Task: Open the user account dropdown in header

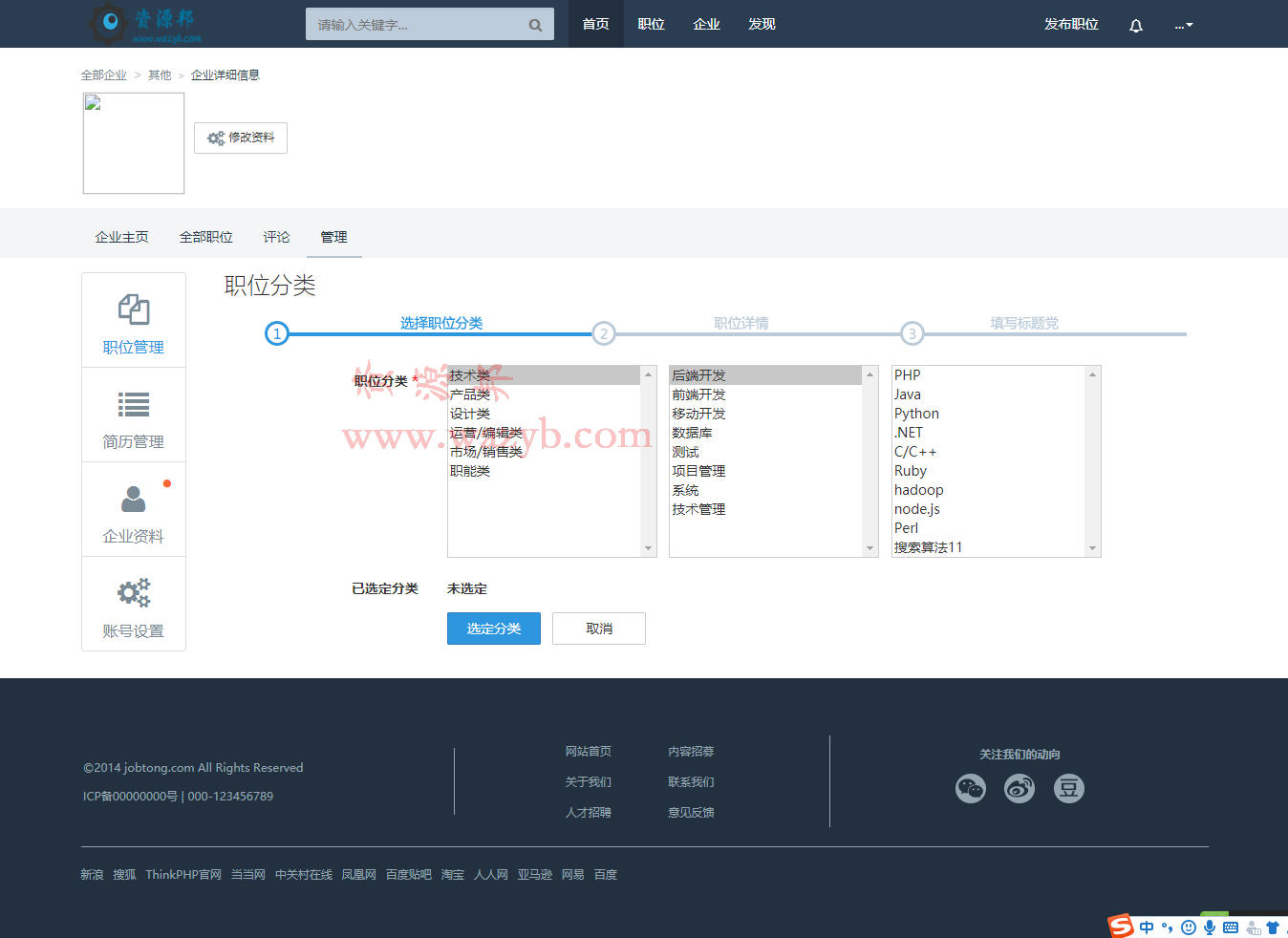Action: click(1184, 25)
